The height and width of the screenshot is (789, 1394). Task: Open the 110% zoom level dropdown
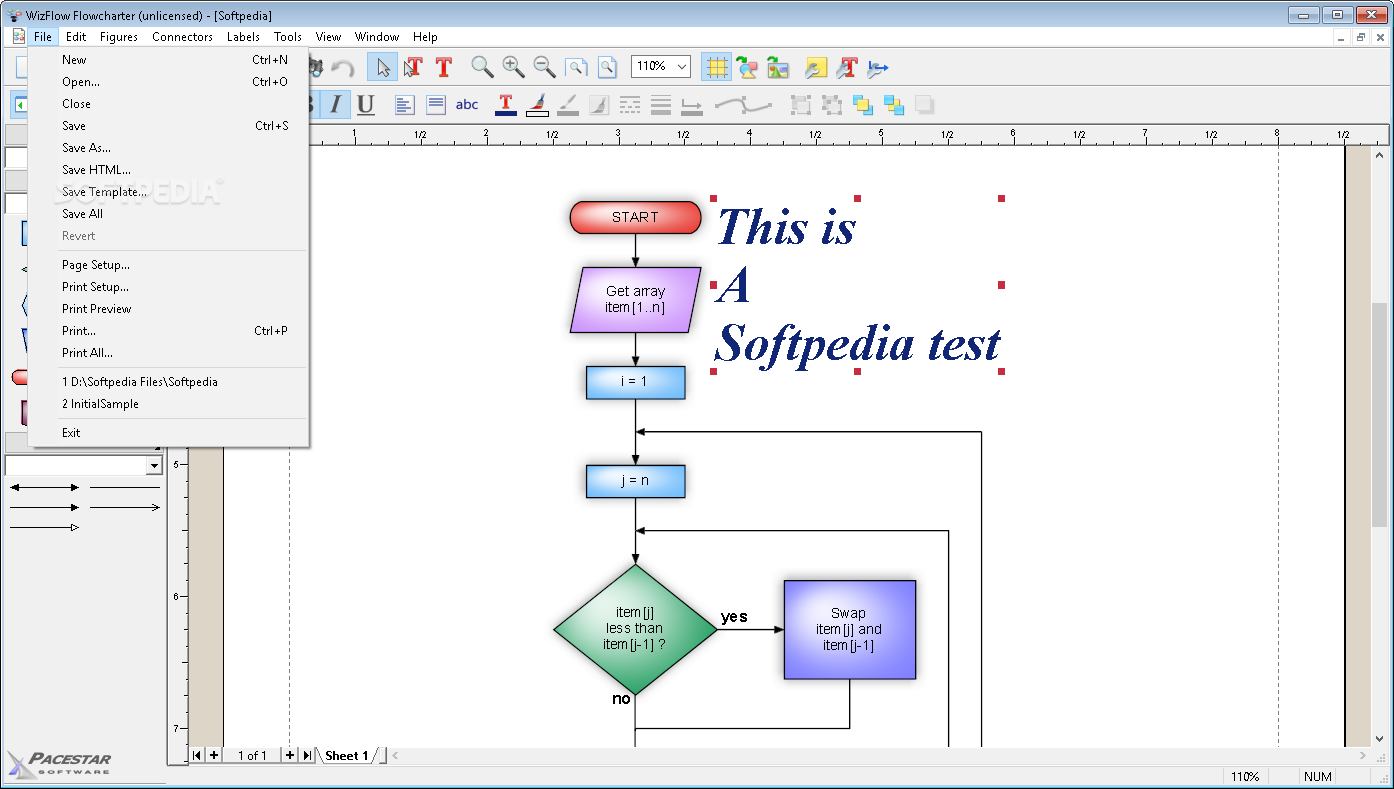pyautogui.click(x=682, y=66)
